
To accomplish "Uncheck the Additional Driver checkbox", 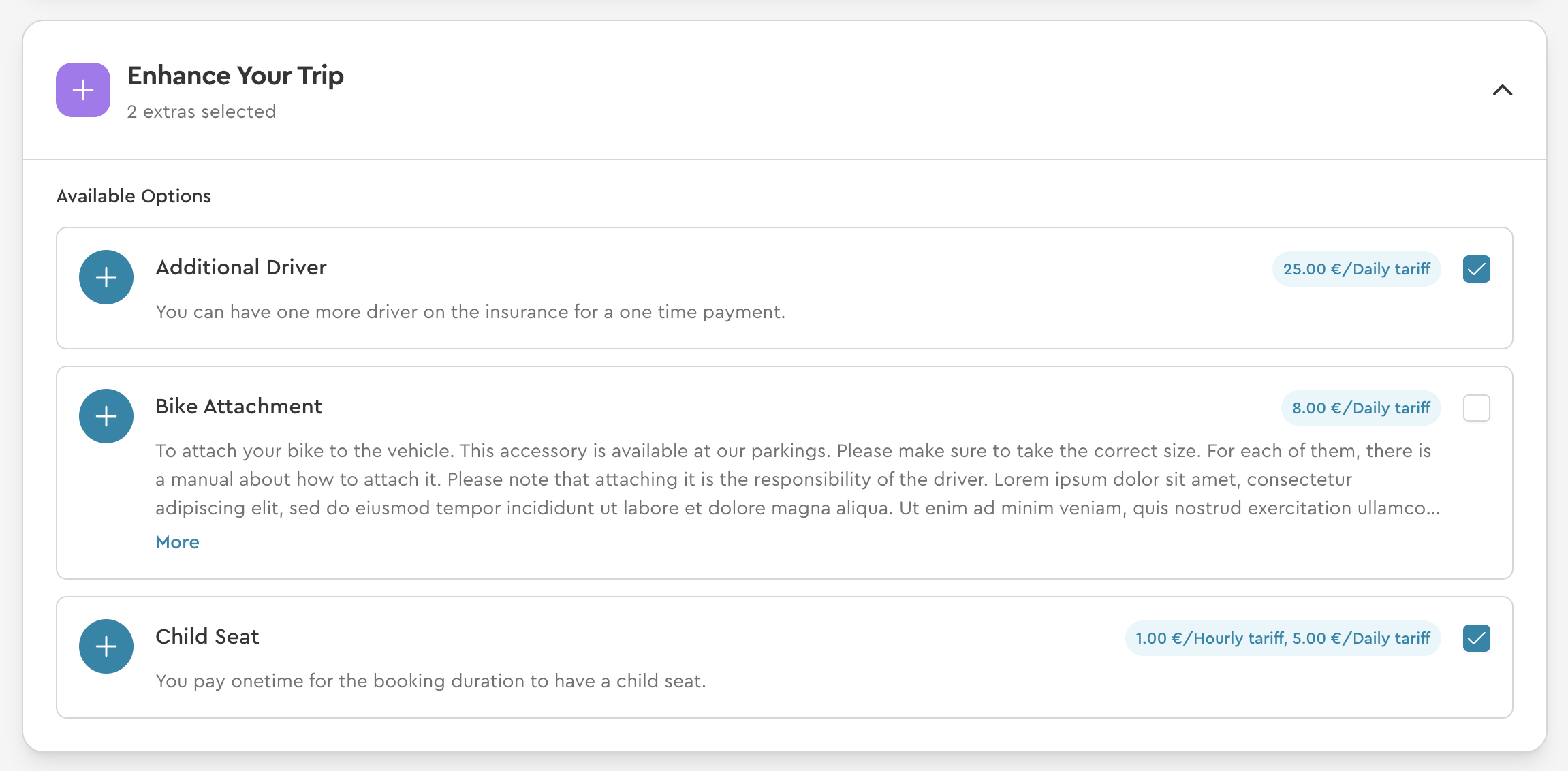I will point(1476,269).
